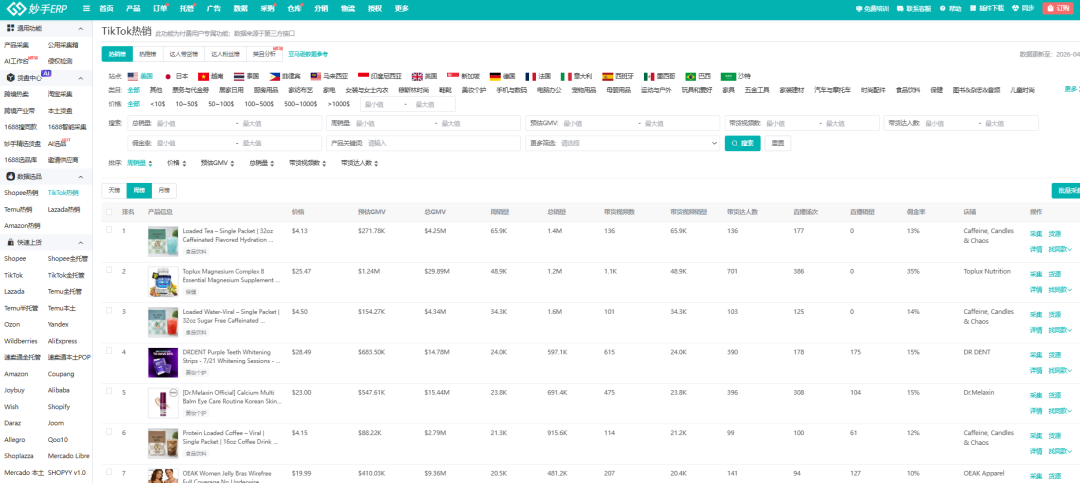This screenshot has width=1080, height=483.
Task: Select the Vietnam flag site
Action: [203, 76]
